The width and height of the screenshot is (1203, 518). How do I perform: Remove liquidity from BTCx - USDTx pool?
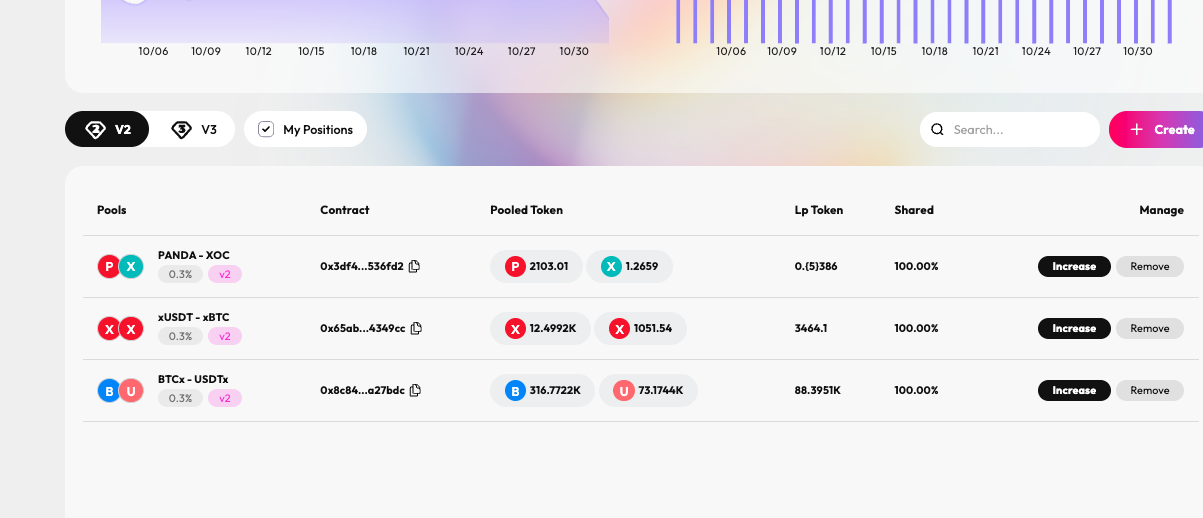tap(1149, 390)
